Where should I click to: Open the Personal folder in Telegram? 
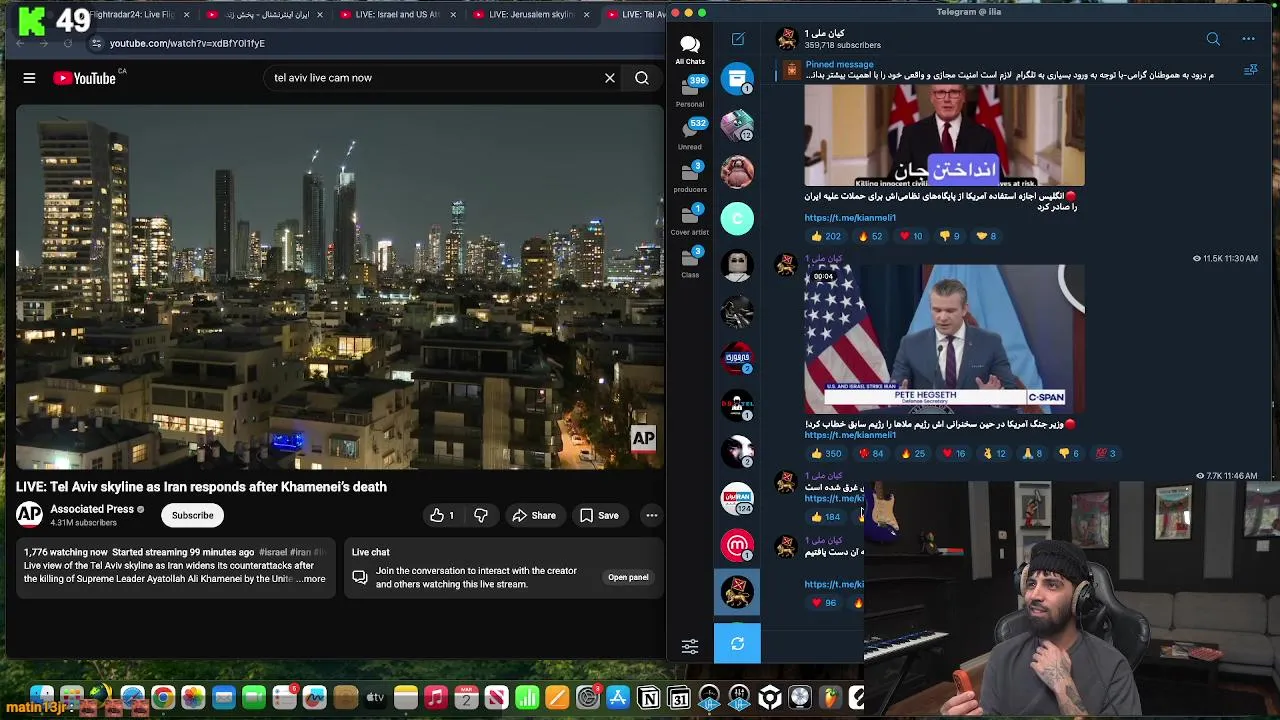[690, 91]
